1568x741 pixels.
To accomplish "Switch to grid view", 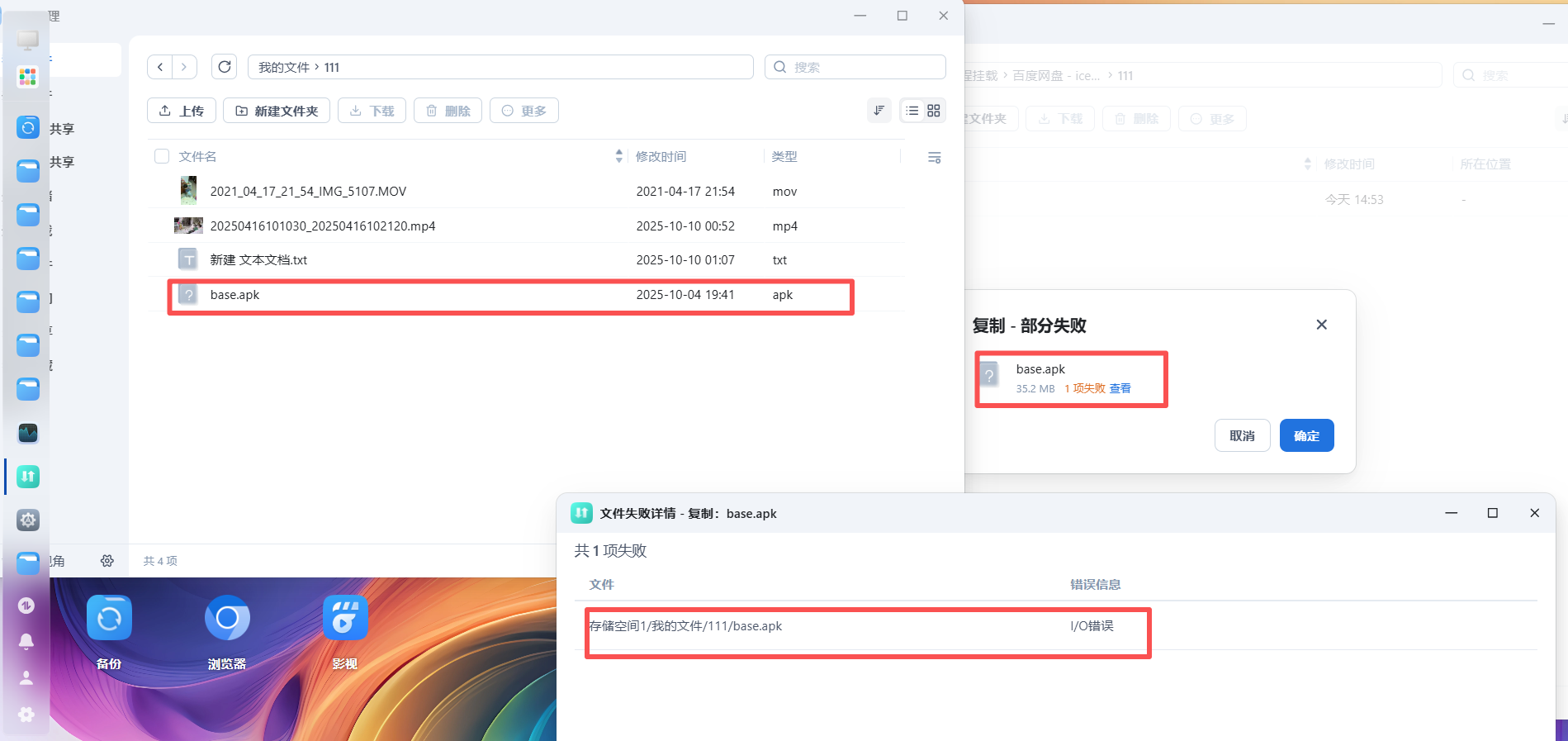I will pos(934,111).
